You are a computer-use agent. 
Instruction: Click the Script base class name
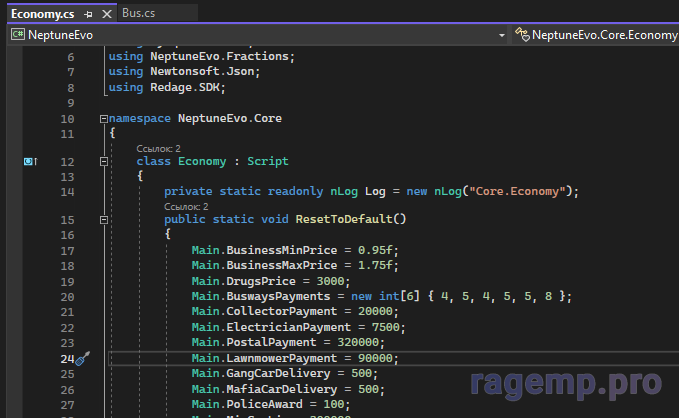tap(267, 161)
